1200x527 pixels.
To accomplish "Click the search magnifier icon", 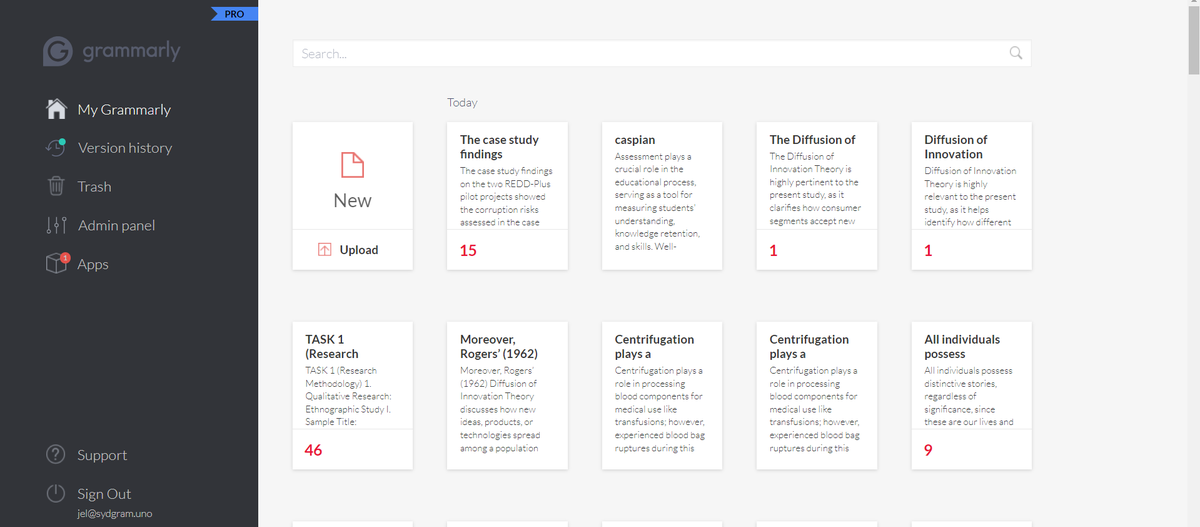I will click(1016, 53).
